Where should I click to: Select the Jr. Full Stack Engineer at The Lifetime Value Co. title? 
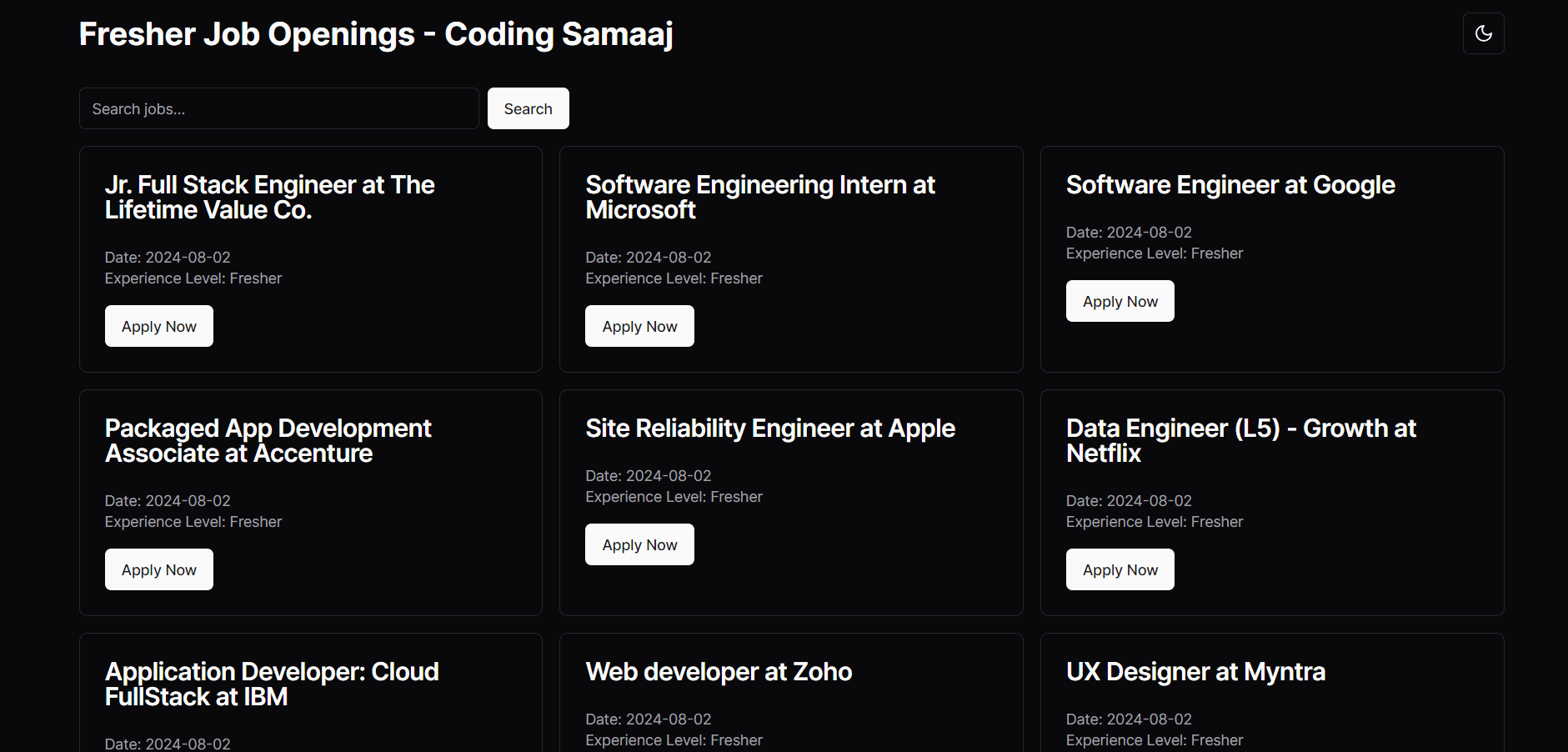point(270,197)
